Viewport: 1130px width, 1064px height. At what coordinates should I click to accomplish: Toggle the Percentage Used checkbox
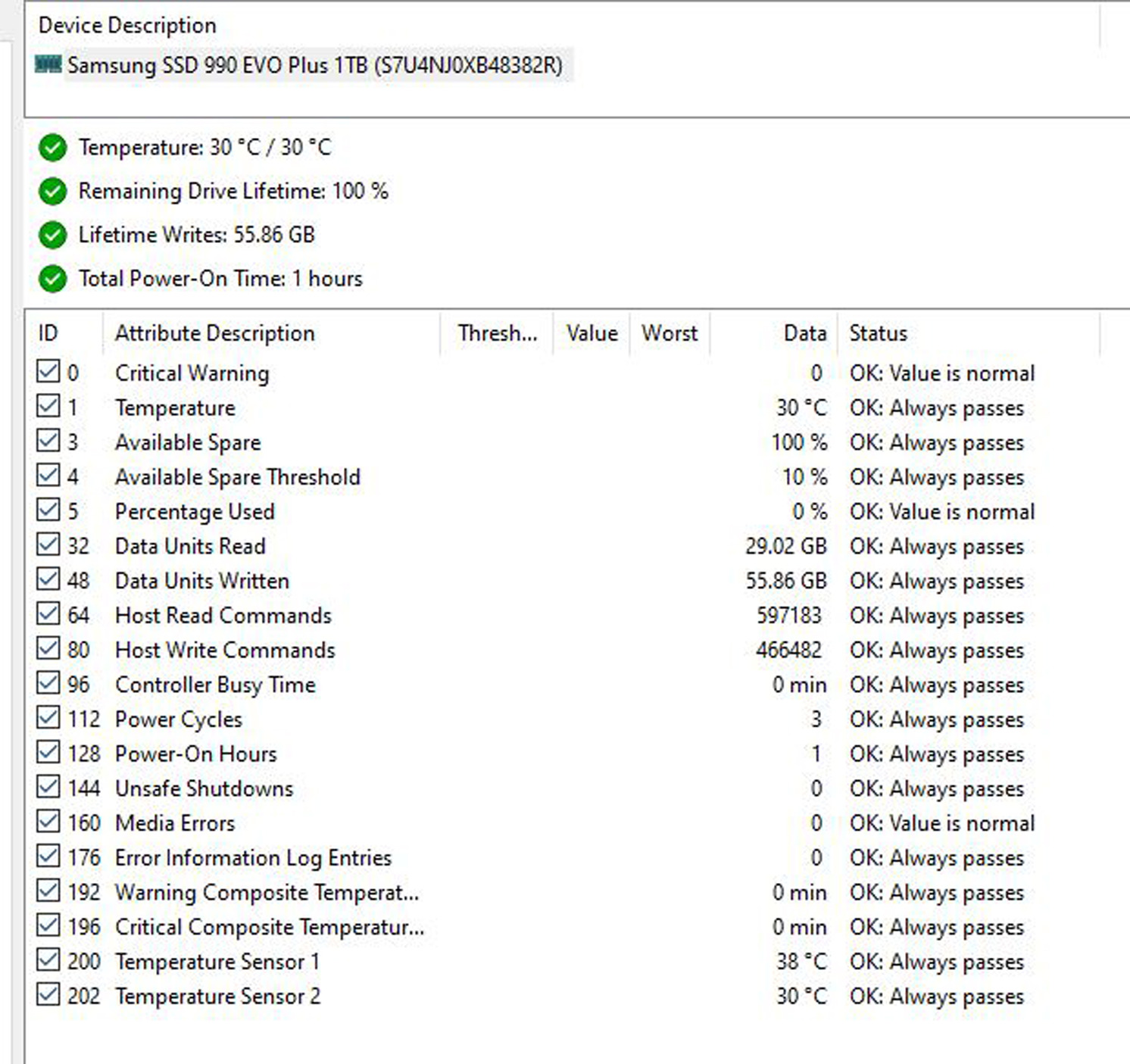click(x=48, y=510)
